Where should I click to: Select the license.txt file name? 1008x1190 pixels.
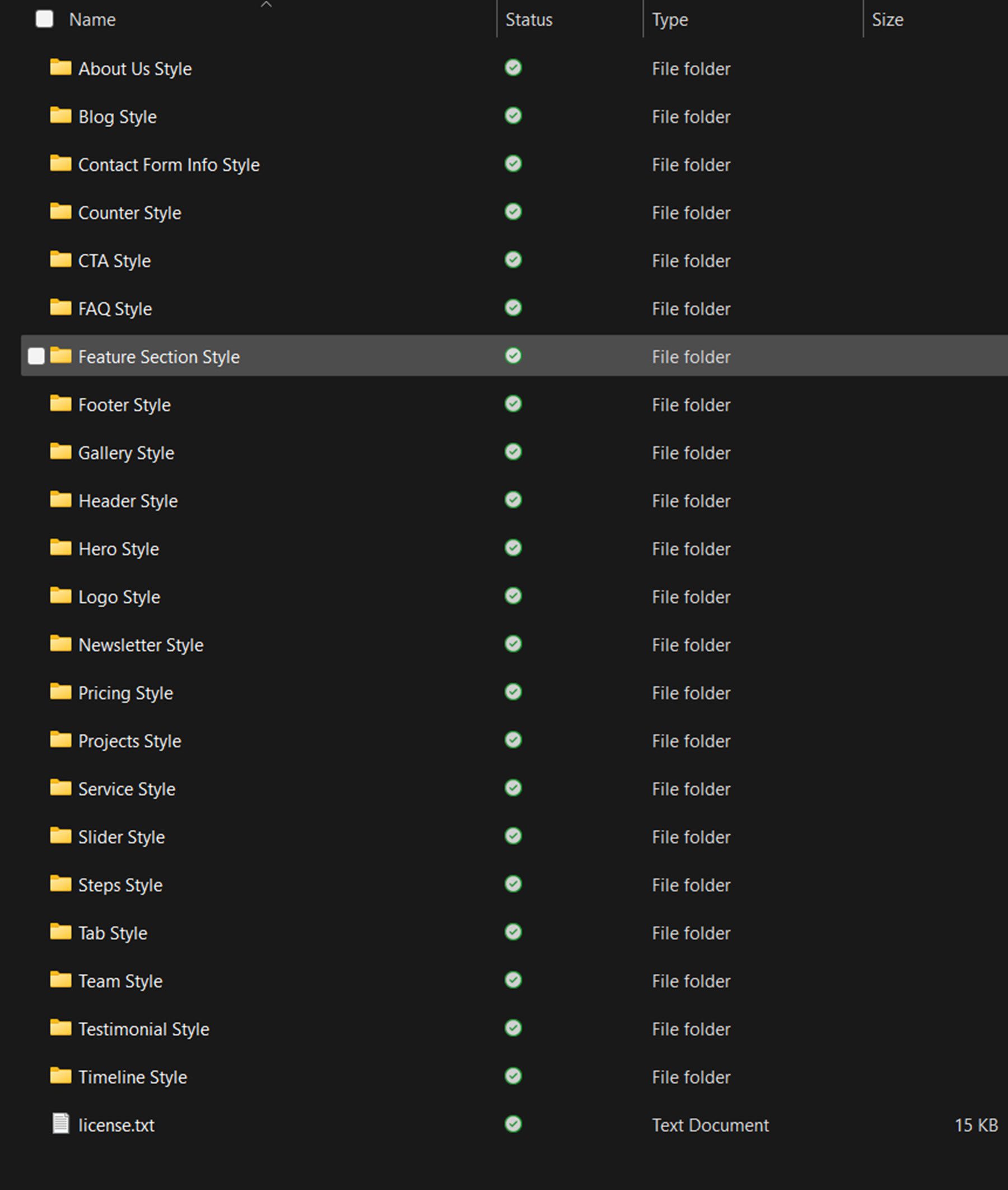(116, 1126)
